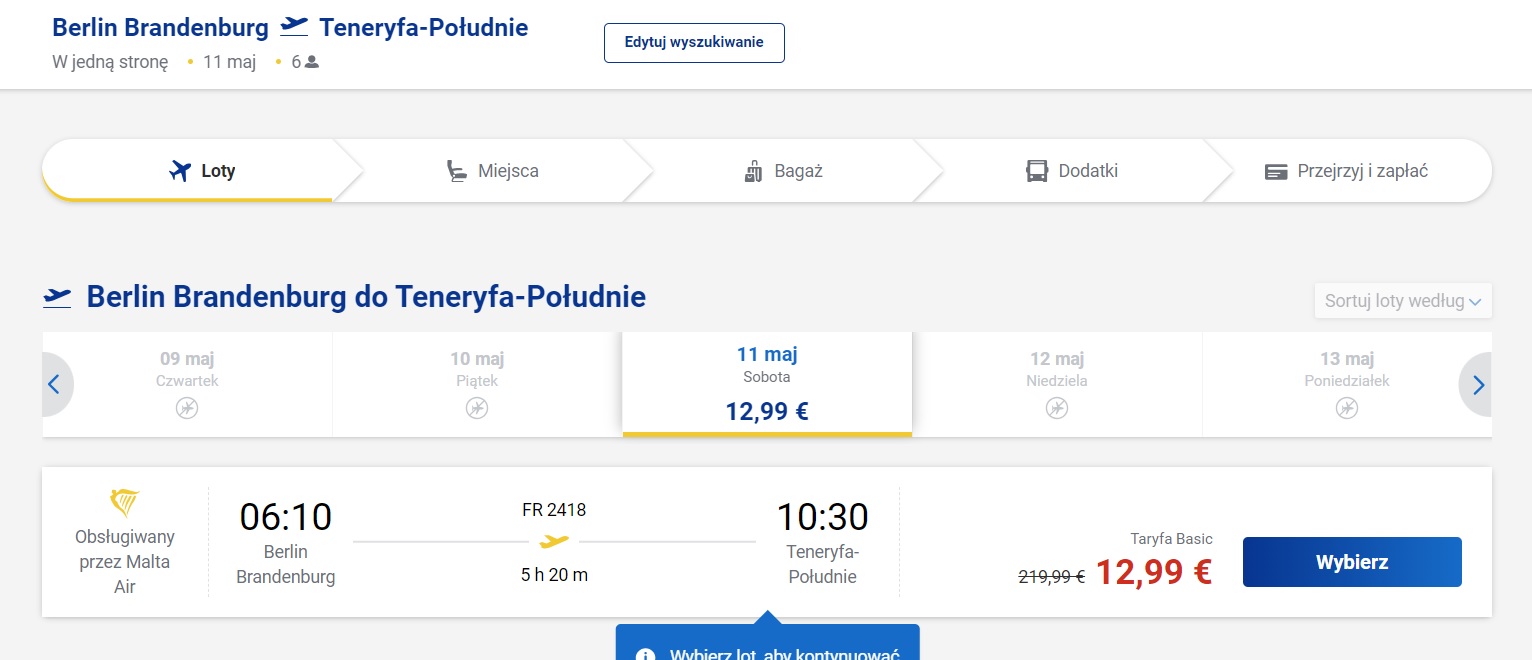Choose the 10 maj Piątek date tab

(x=477, y=384)
